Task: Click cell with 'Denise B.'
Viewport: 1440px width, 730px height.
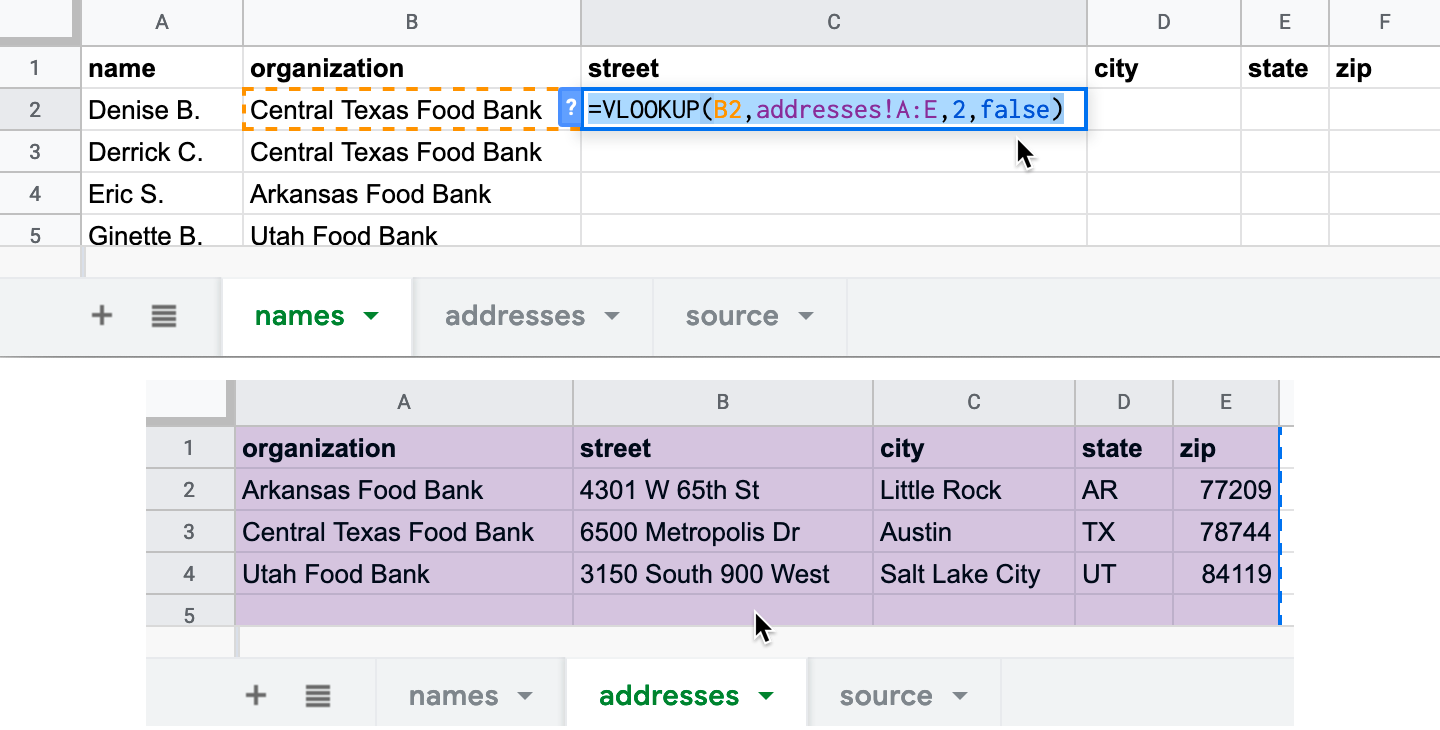Action: (x=162, y=110)
